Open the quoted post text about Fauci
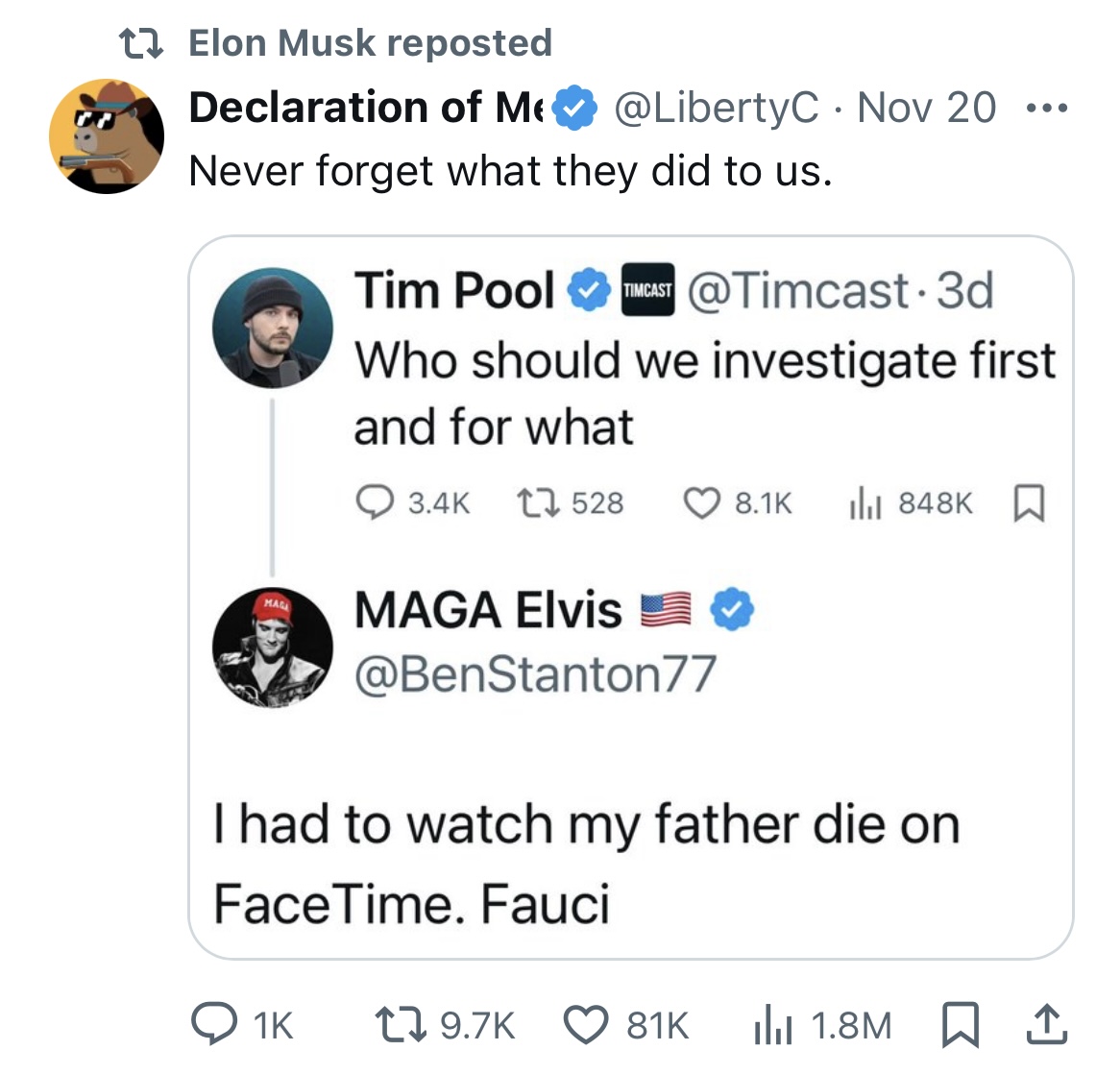This screenshot has height=1075, width=1120. pos(586,864)
